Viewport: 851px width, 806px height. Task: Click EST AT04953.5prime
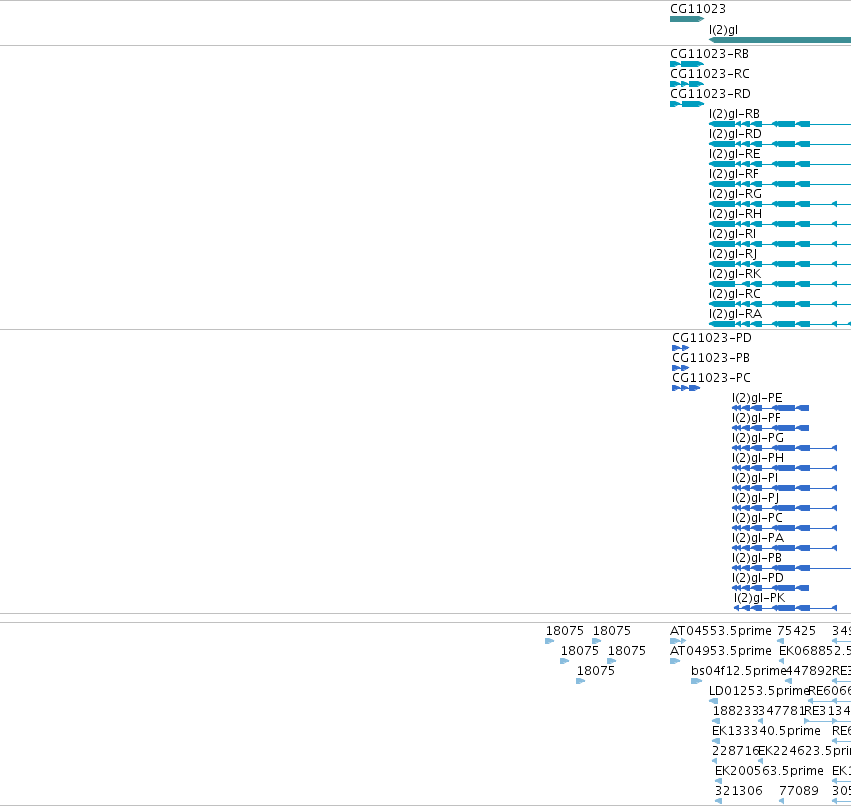click(675, 662)
